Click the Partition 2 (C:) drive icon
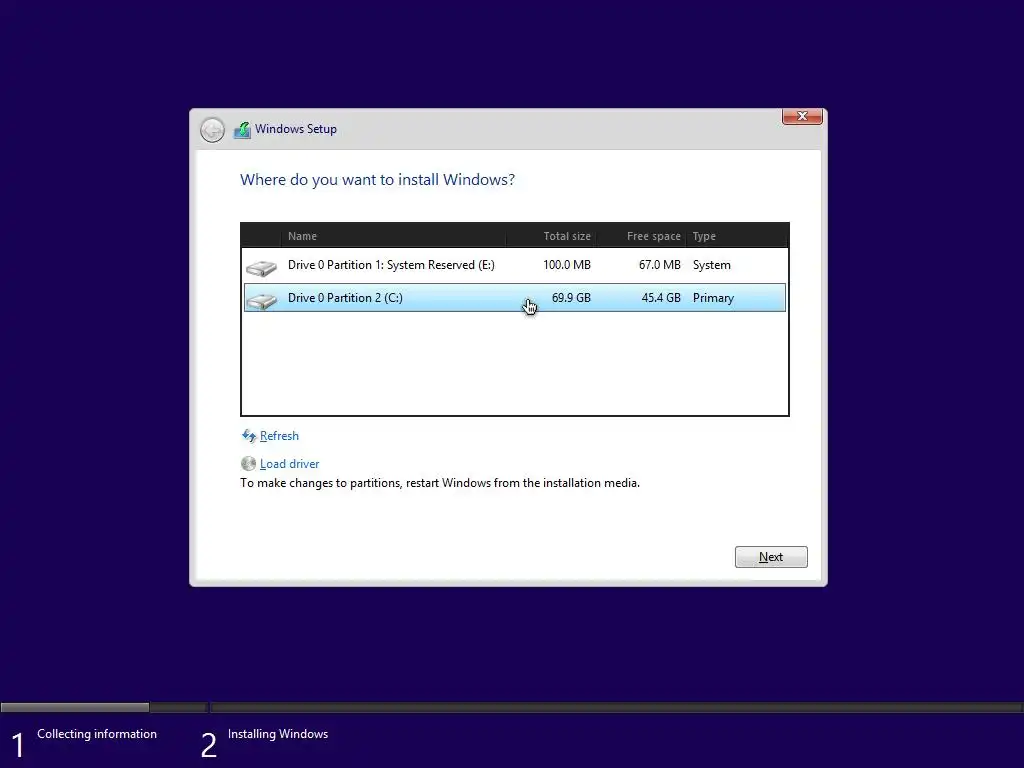The image size is (1024, 768). (261, 300)
